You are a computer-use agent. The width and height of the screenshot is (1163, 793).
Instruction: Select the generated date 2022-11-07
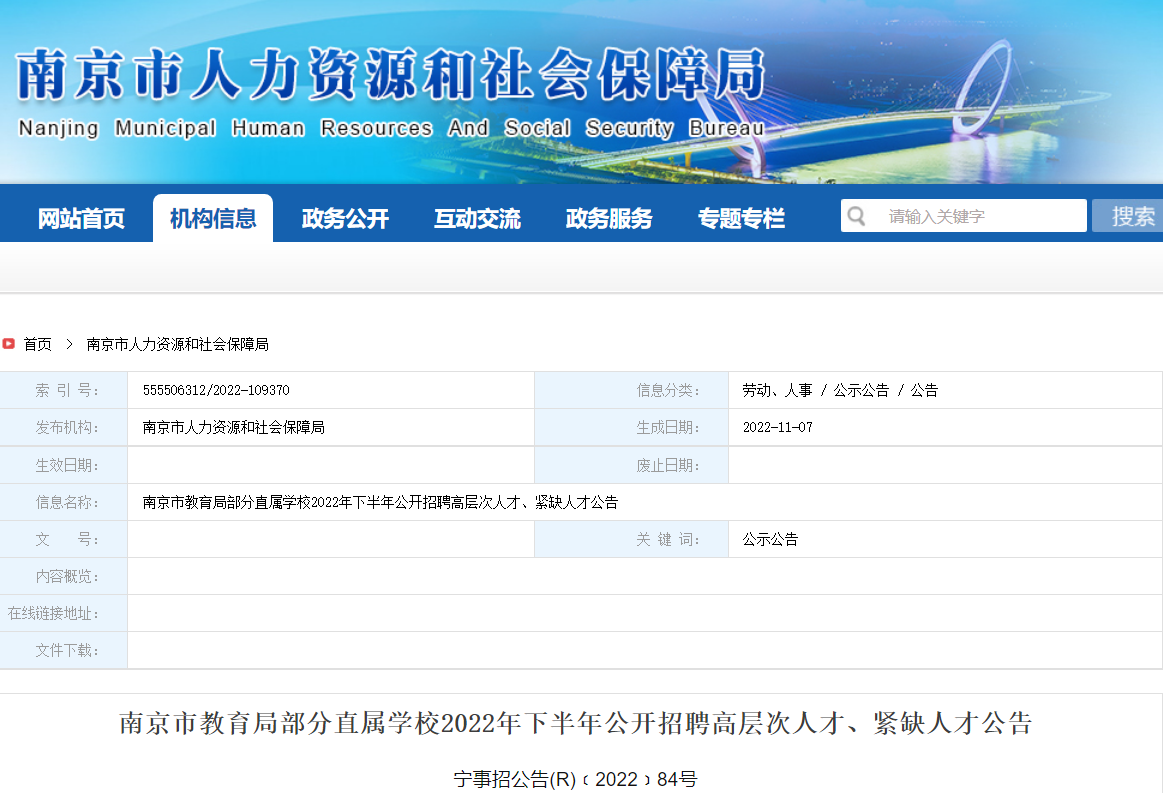[x=777, y=427]
